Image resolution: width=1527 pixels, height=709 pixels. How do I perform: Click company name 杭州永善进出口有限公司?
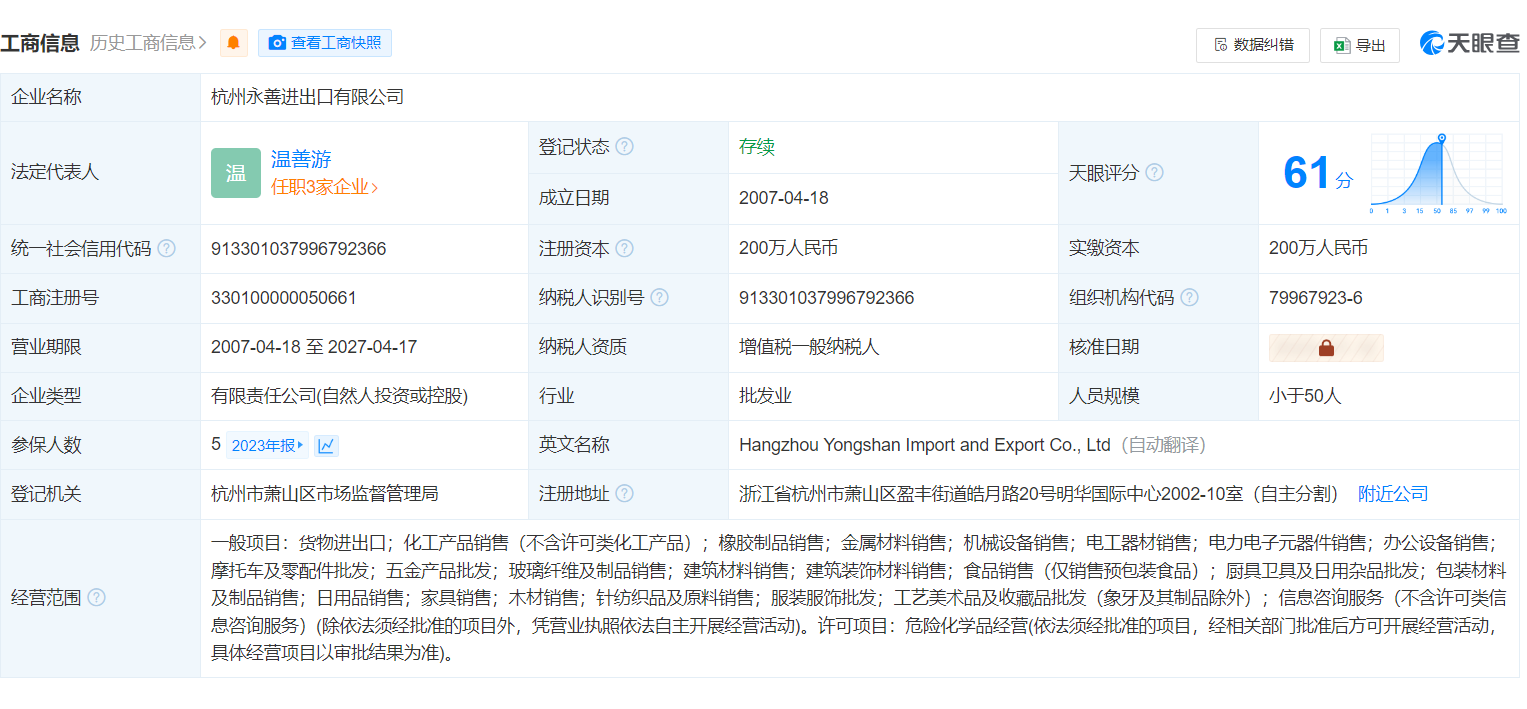click(308, 97)
